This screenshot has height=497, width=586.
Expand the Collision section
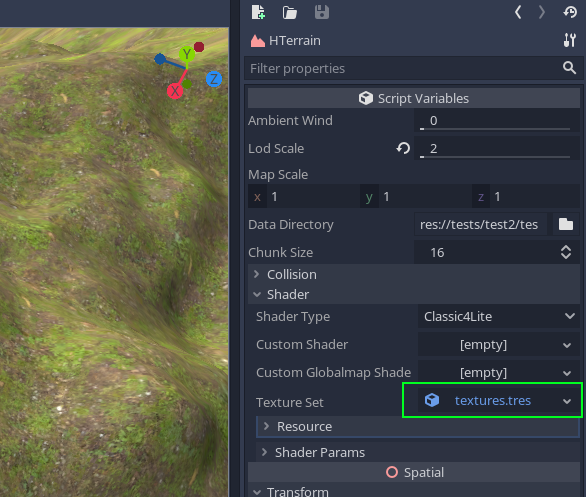click(414, 274)
